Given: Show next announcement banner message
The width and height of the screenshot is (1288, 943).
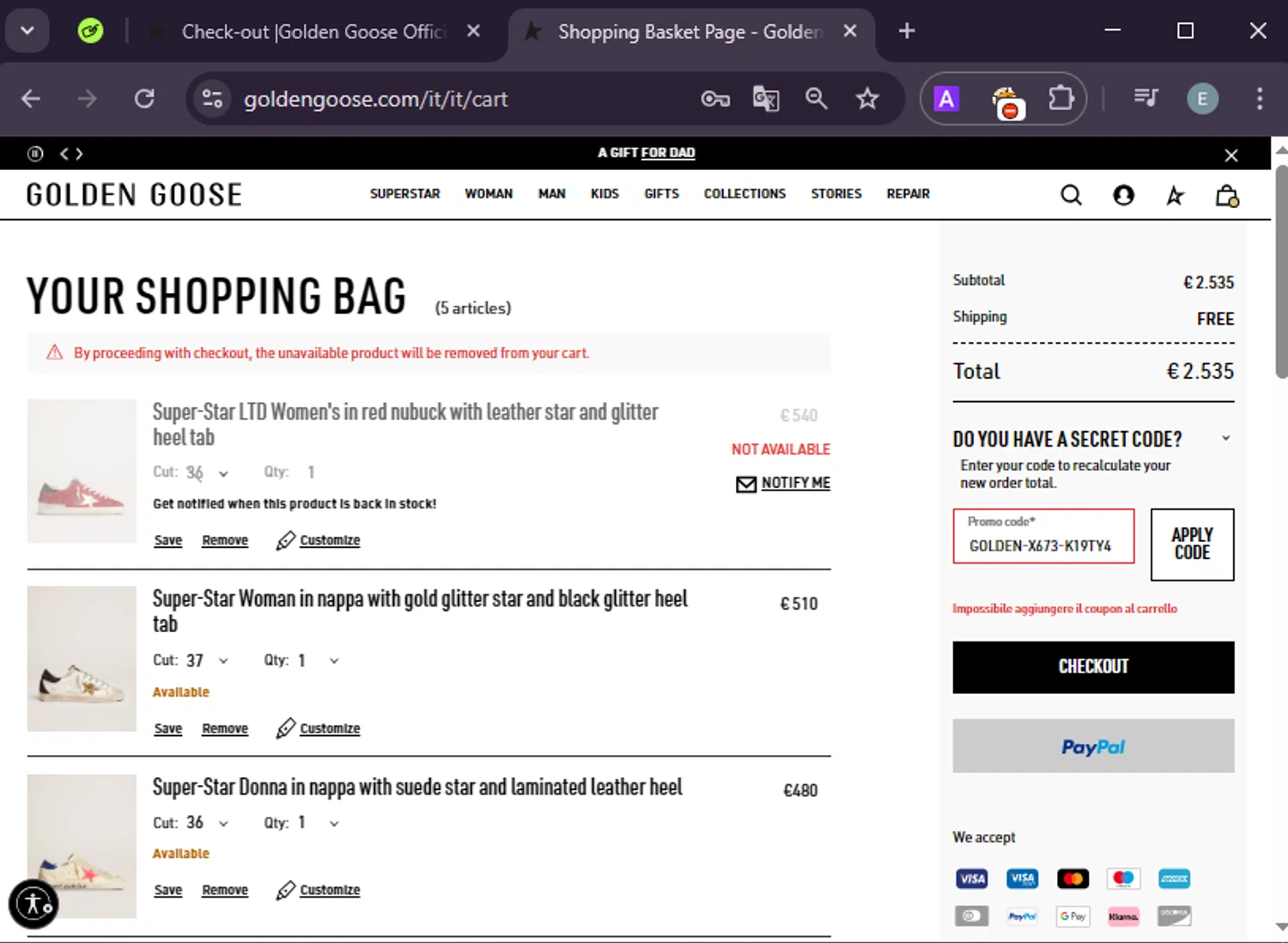Looking at the screenshot, I should 79,154.
